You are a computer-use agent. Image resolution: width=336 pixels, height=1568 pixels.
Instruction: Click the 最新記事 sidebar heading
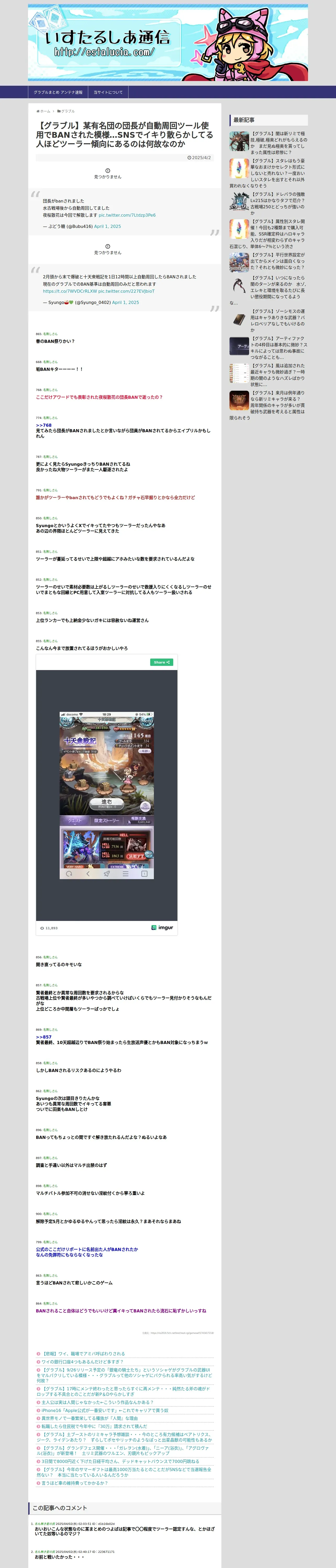268,120
